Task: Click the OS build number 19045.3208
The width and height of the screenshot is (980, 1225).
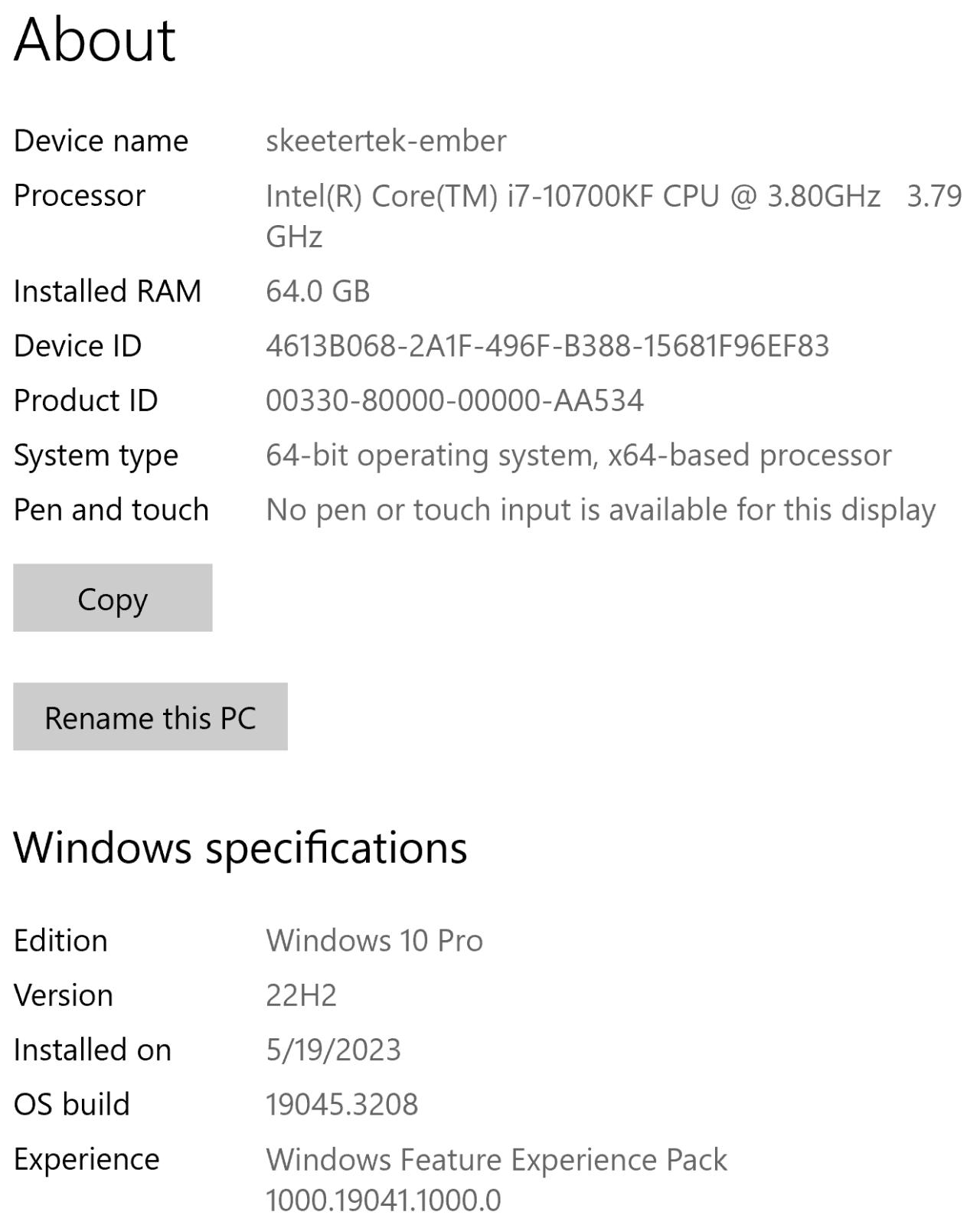Action: (x=342, y=1104)
